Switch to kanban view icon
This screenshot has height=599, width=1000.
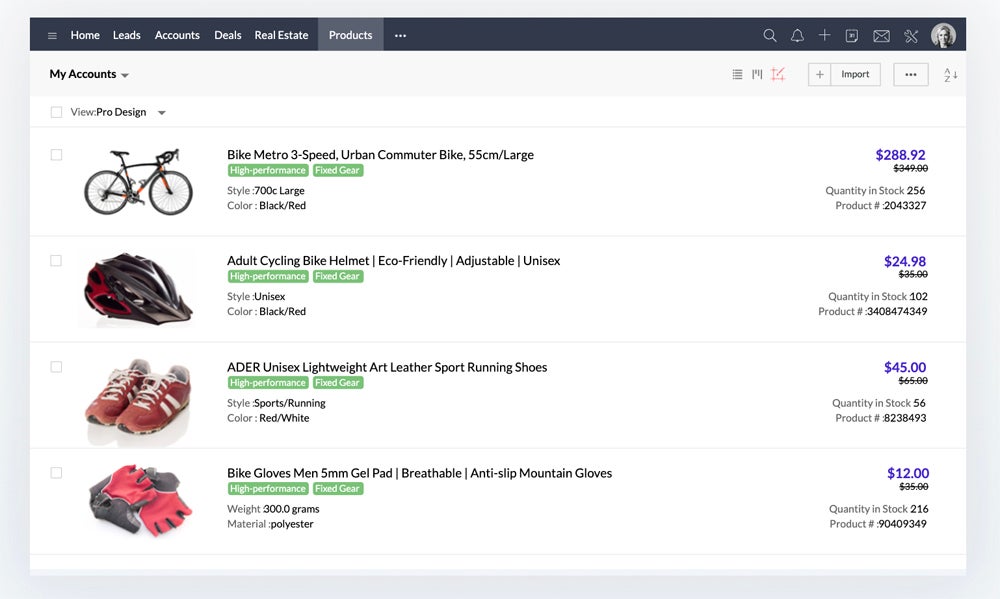757,74
